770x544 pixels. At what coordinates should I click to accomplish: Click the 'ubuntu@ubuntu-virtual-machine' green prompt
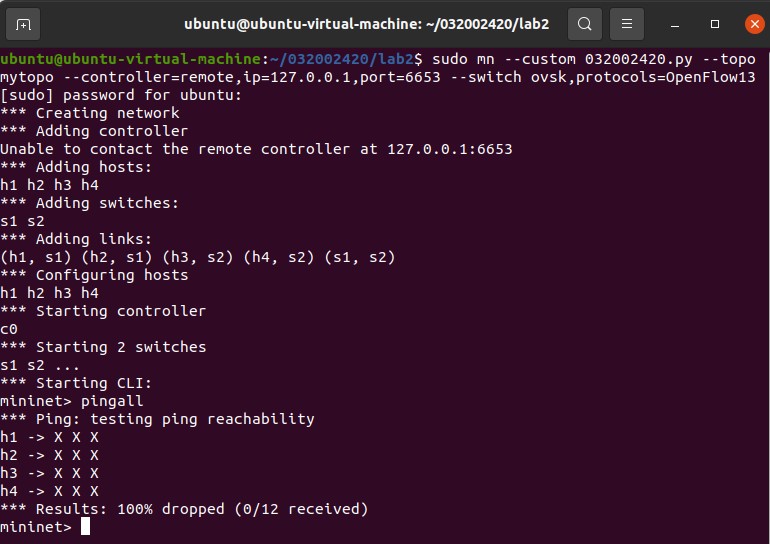(x=131, y=59)
